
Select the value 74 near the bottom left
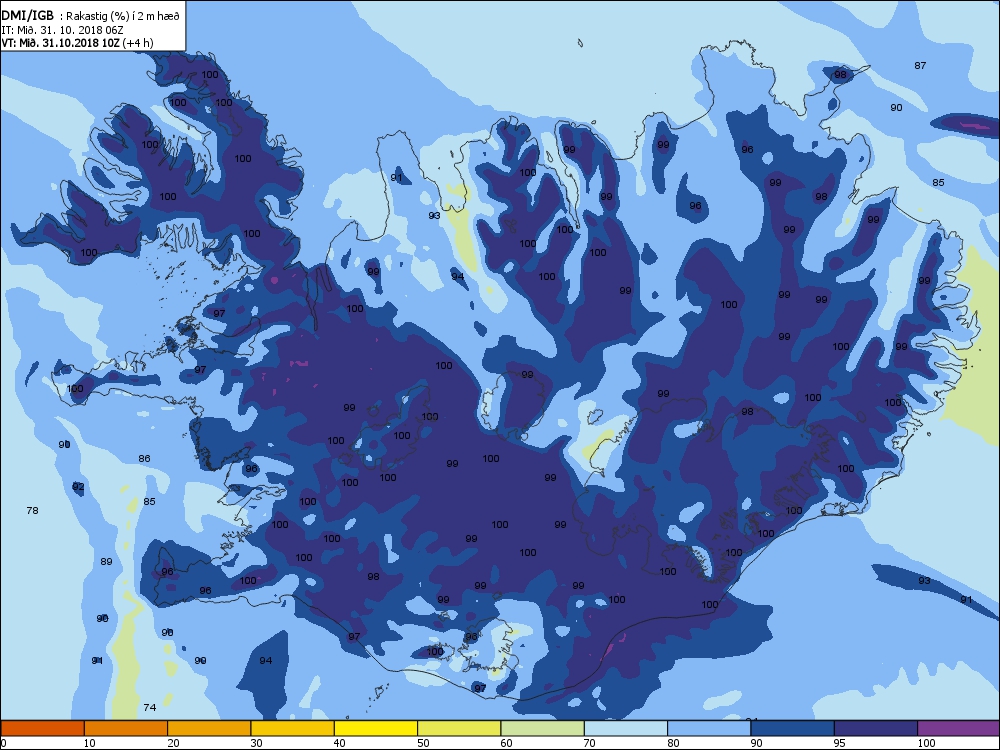[150, 707]
